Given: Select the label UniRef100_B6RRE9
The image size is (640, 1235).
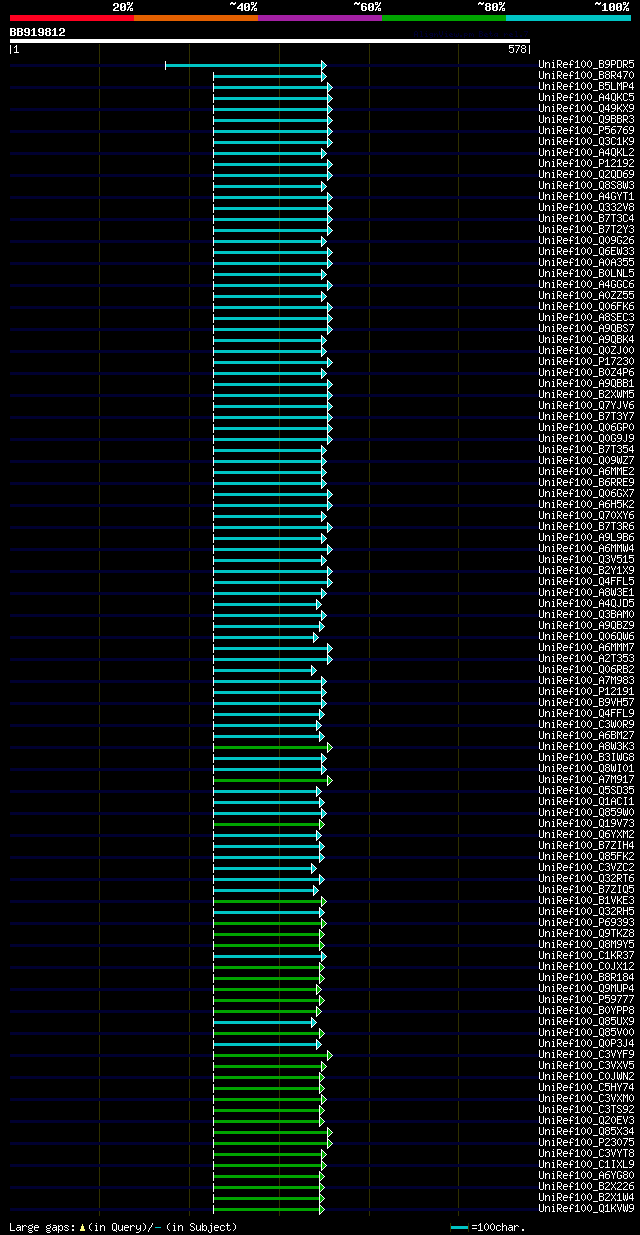Looking at the screenshot, I should pos(586,482).
